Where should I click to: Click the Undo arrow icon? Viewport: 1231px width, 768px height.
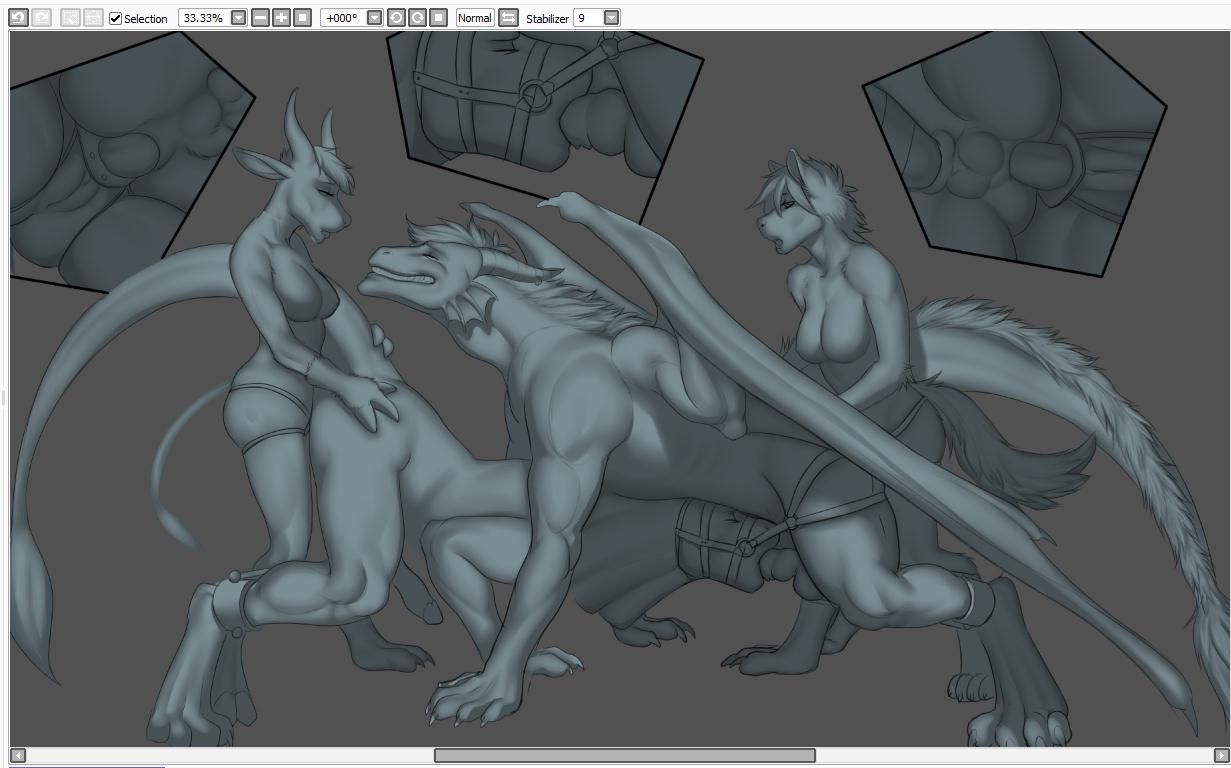pyautogui.click(x=18, y=18)
